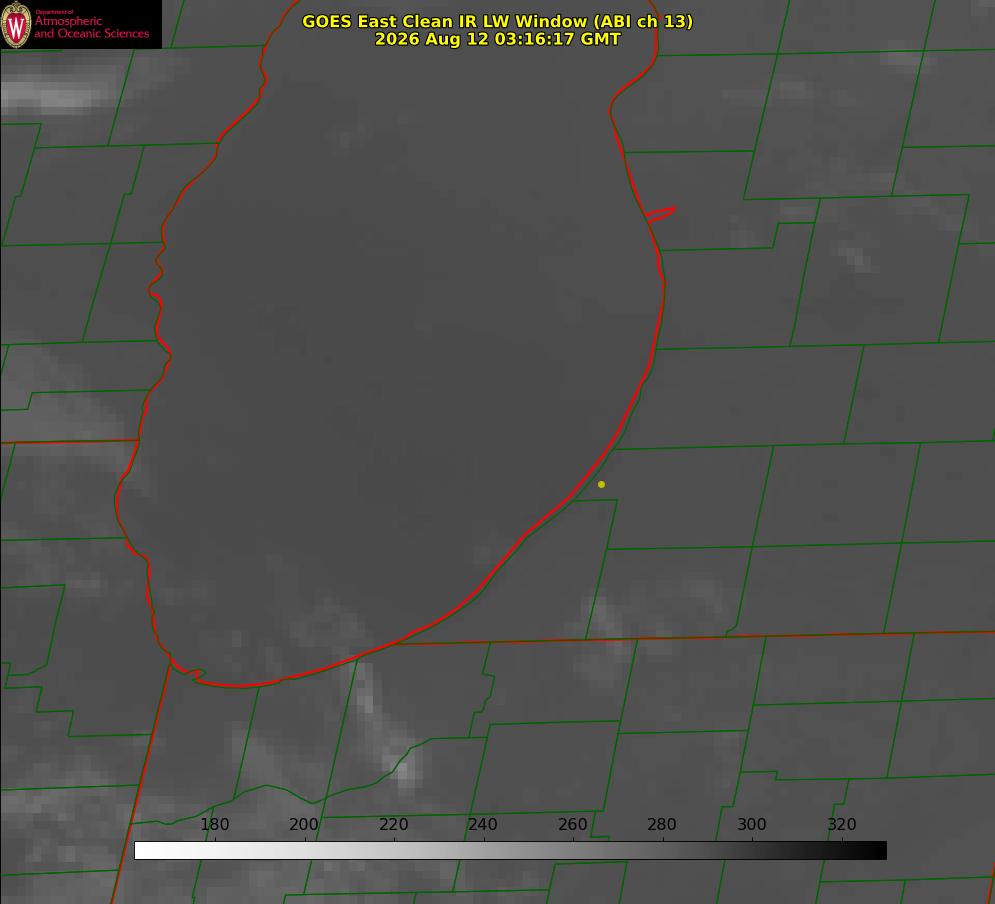Click the 180 label on the color scale
This screenshot has height=904, width=995.
point(214,824)
